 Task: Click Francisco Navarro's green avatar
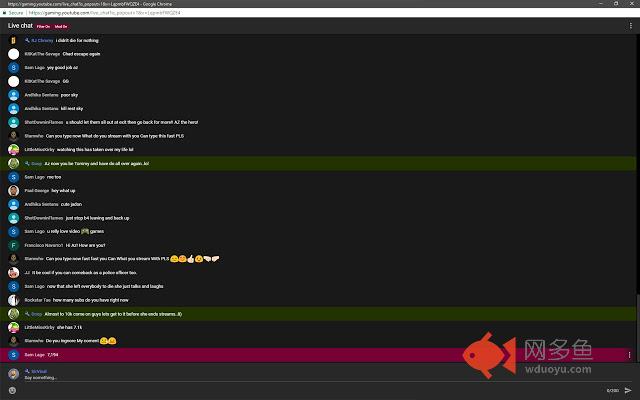tap(13, 244)
